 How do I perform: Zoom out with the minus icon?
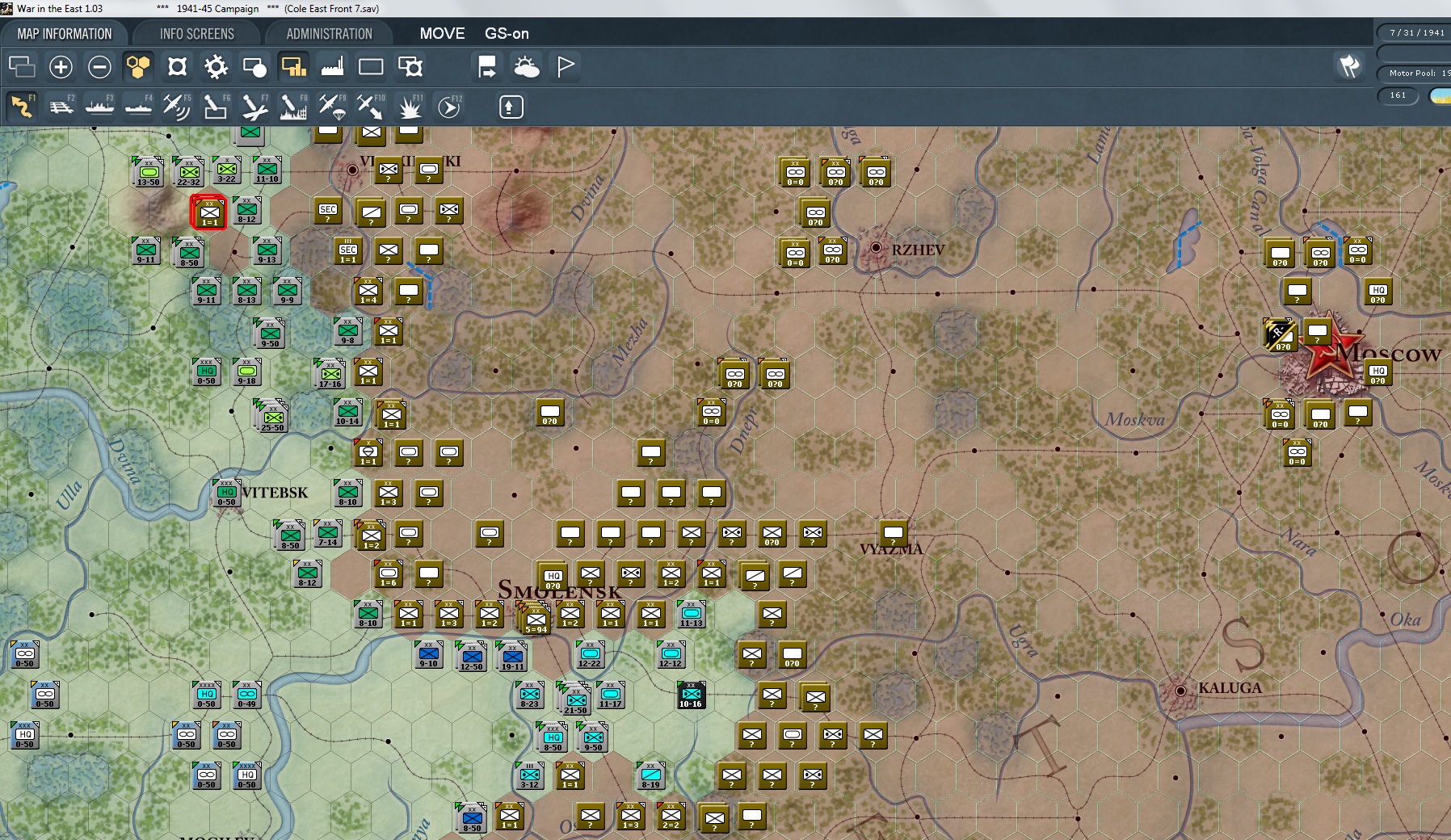(x=99, y=66)
